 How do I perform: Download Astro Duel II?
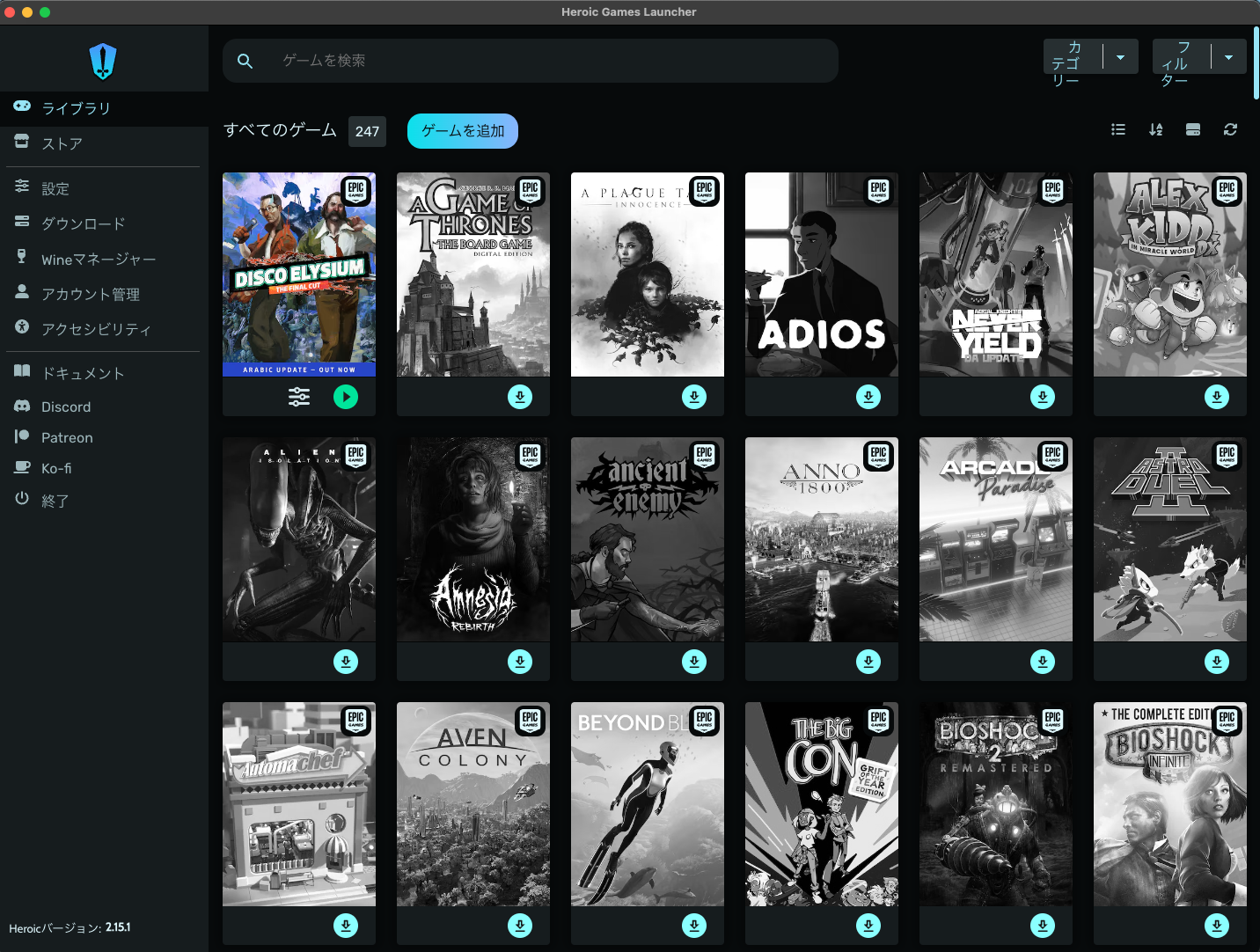tap(1217, 662)
